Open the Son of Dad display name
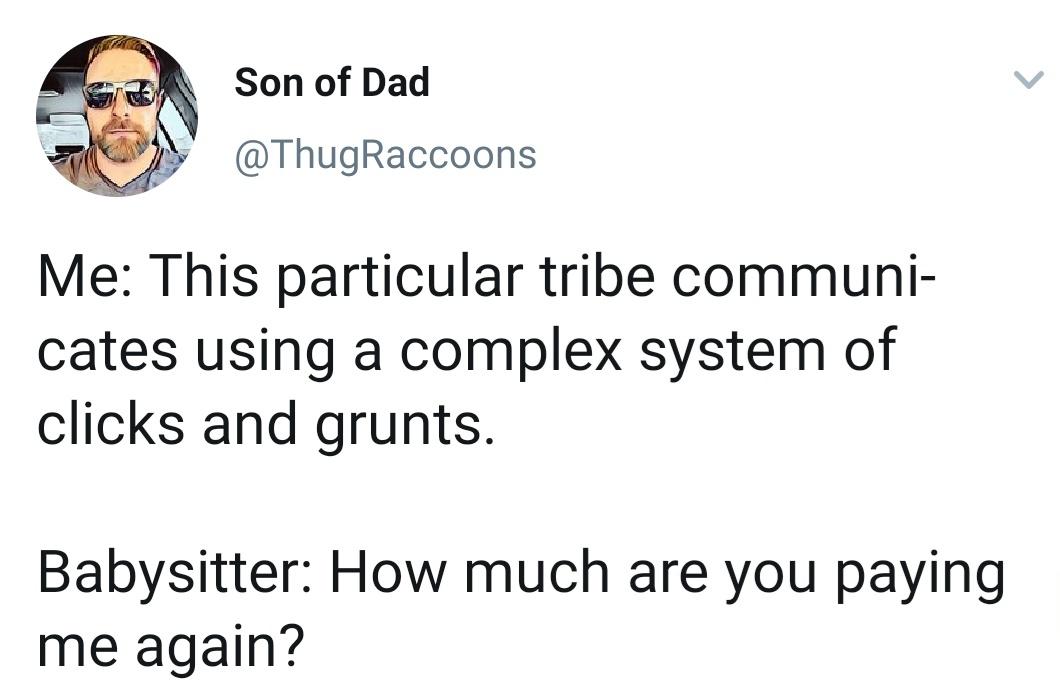 (332, 82)
